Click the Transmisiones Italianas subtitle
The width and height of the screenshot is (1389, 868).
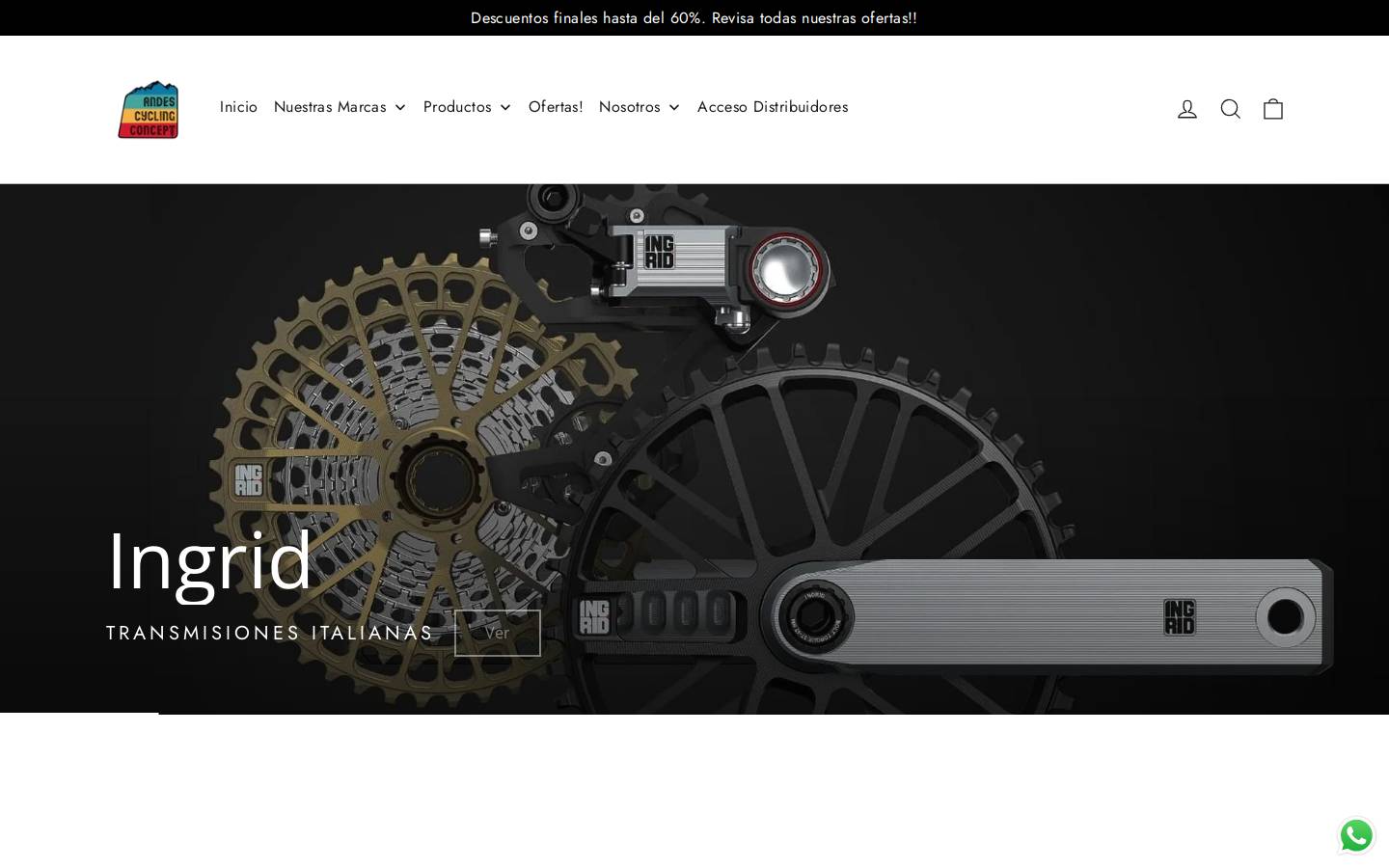pos(270,634)
